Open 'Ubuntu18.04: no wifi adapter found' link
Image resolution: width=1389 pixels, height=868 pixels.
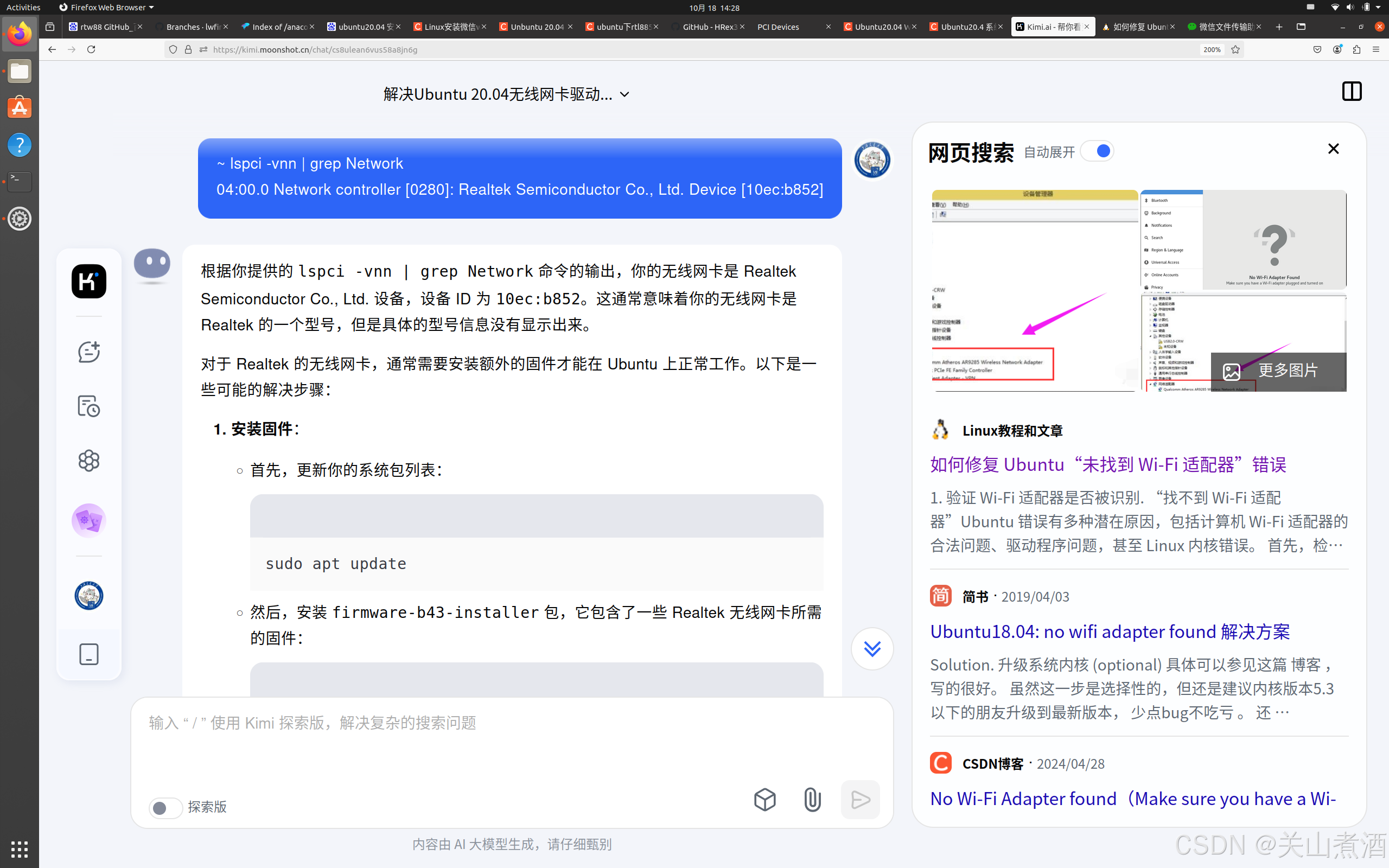click(1110, 631)
